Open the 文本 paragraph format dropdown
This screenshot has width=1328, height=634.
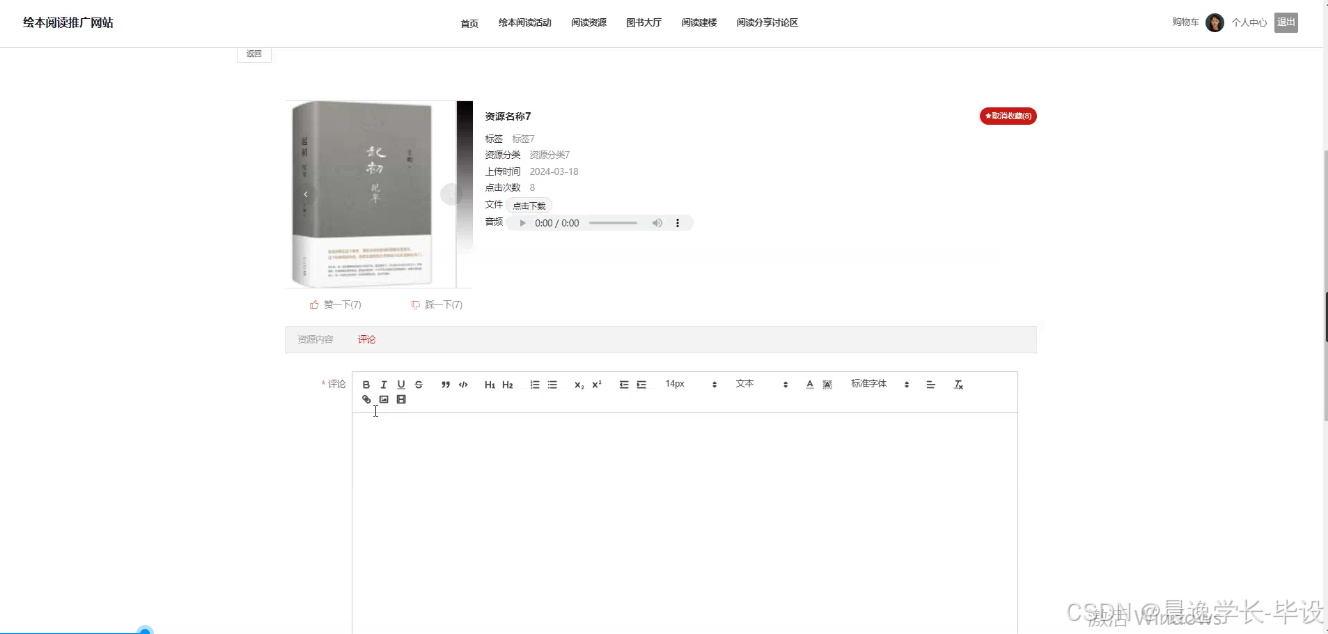tap(762, 384)
